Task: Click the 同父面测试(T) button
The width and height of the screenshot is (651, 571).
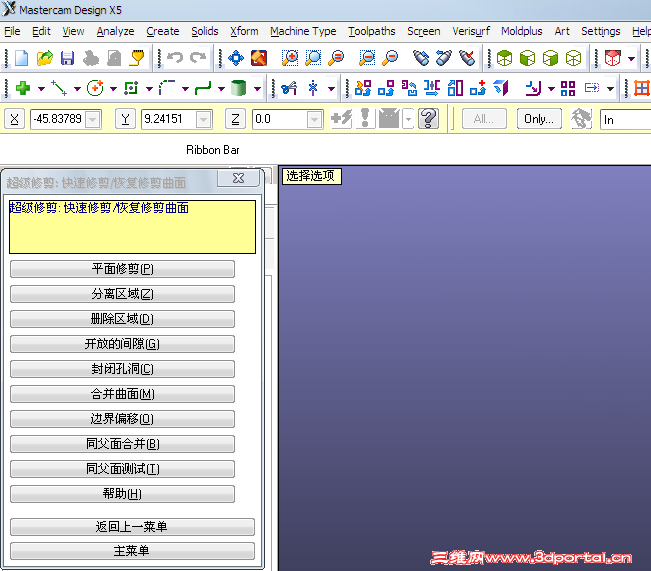Action: click(122, 469)
